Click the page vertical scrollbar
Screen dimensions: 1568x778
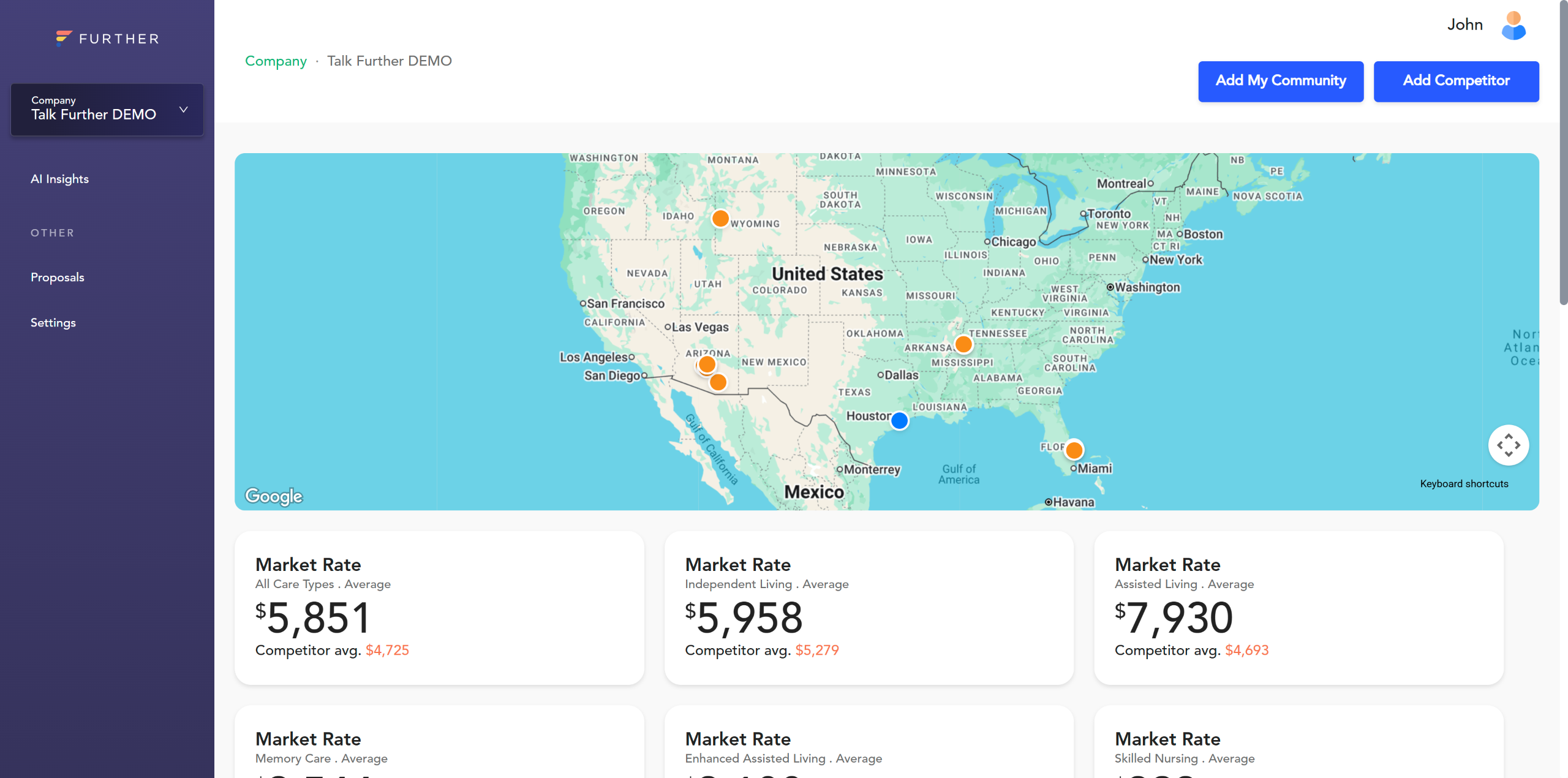(x=1563, y=153)
